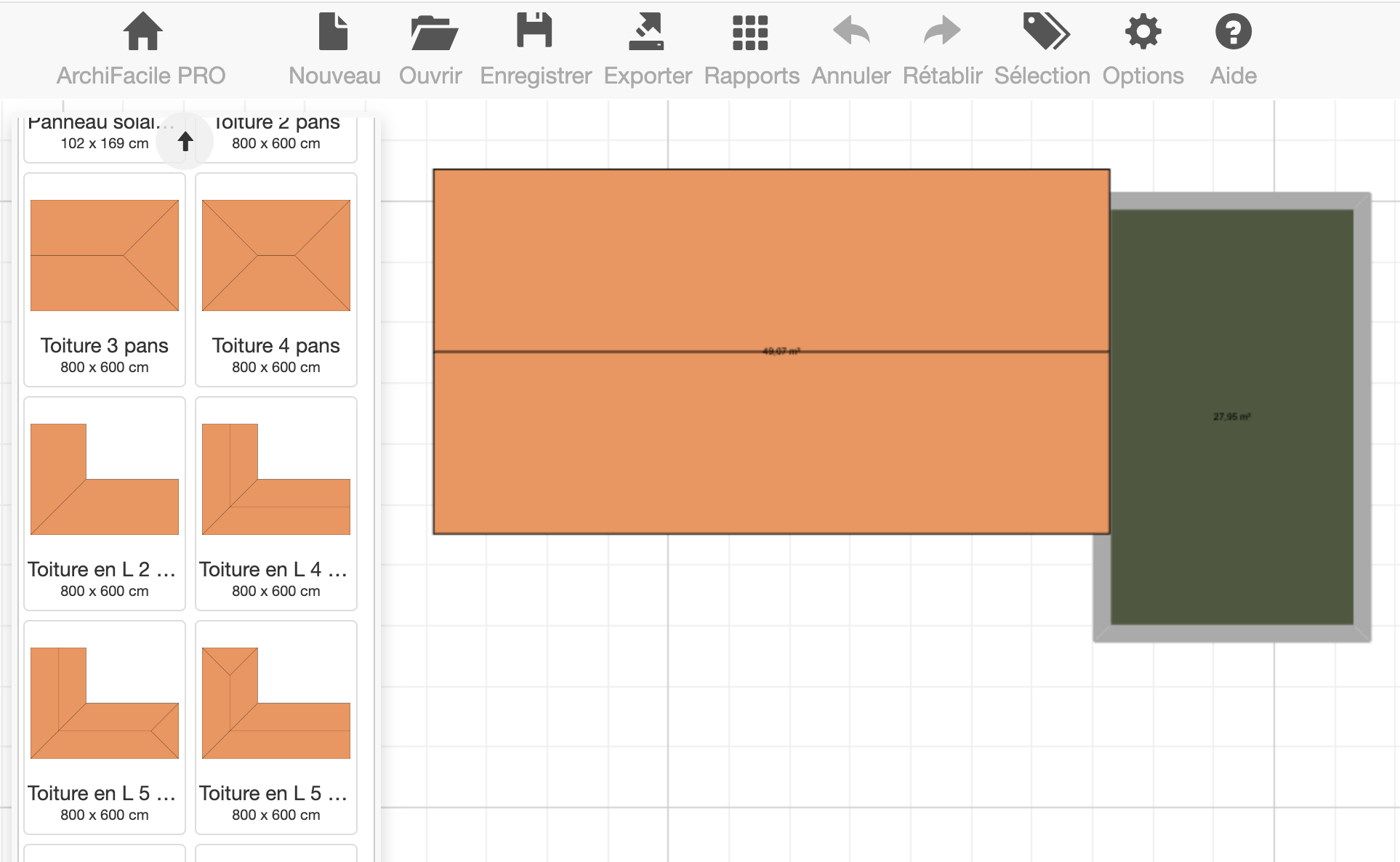Undo with the Annuler arrow

(851, 31)
